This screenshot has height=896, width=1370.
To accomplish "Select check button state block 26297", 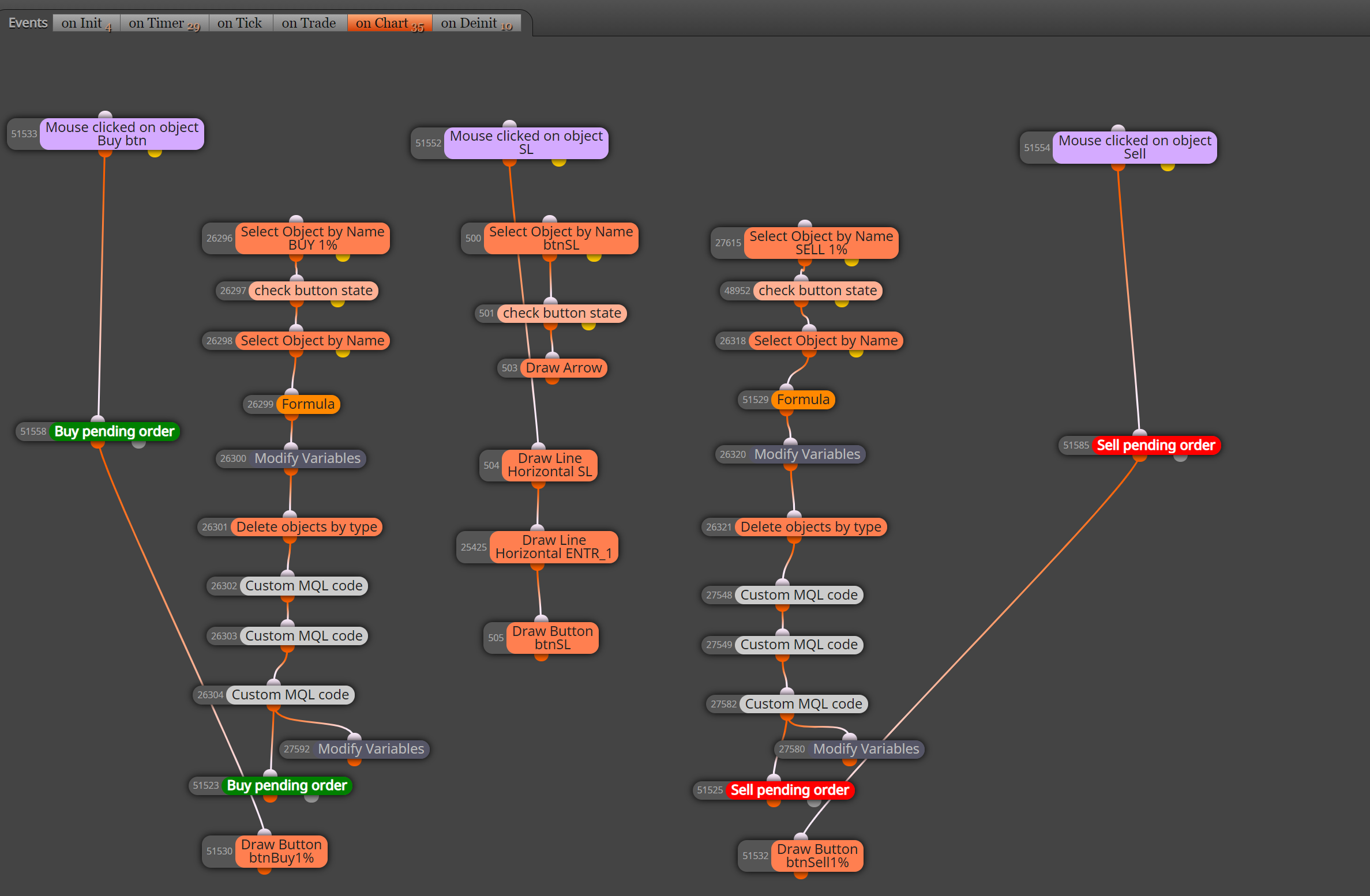I will point(314,291).
